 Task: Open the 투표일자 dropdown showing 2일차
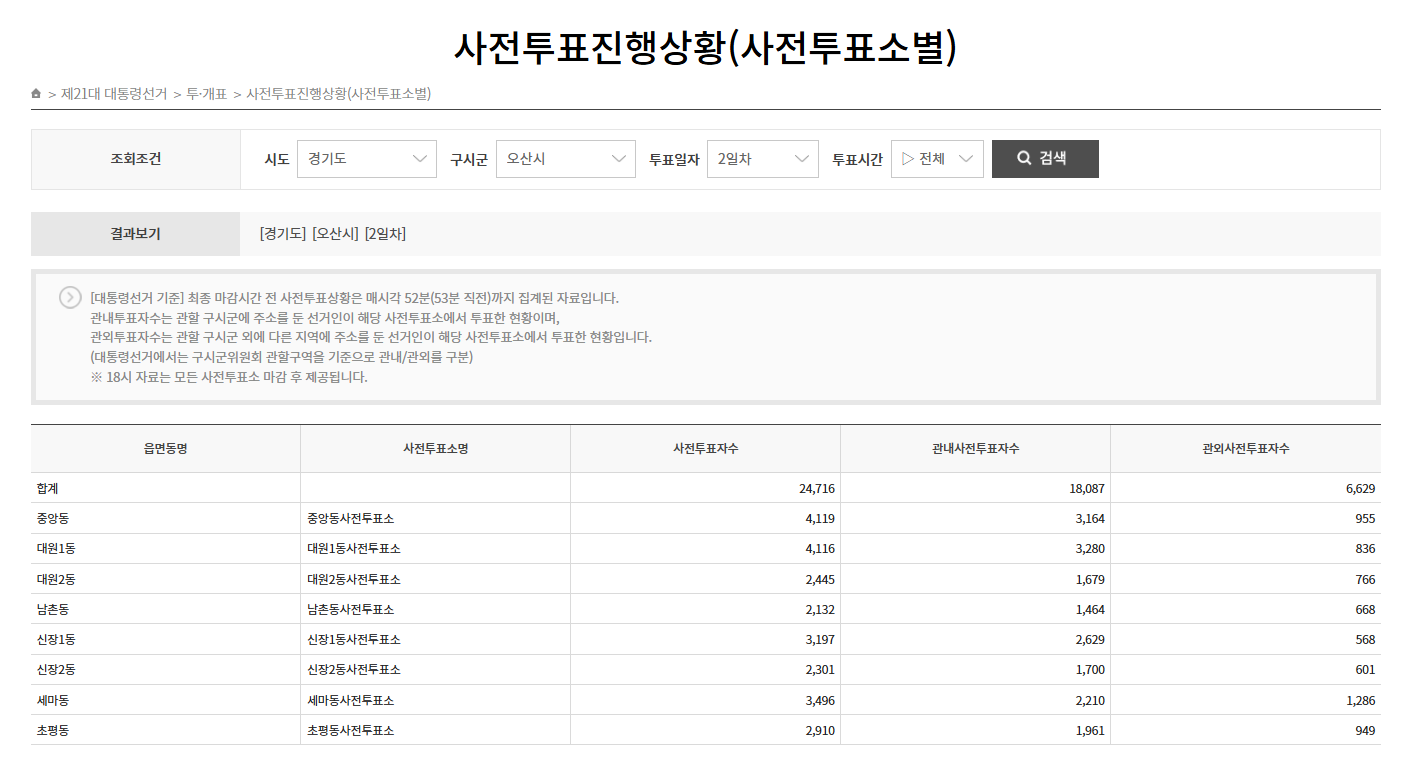[x=762, y=159]
